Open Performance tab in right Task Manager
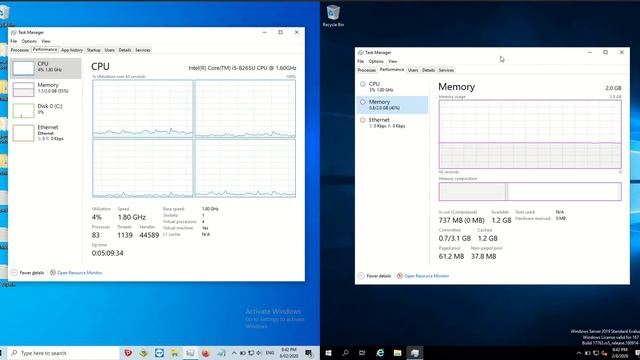 tap(392, 70)
